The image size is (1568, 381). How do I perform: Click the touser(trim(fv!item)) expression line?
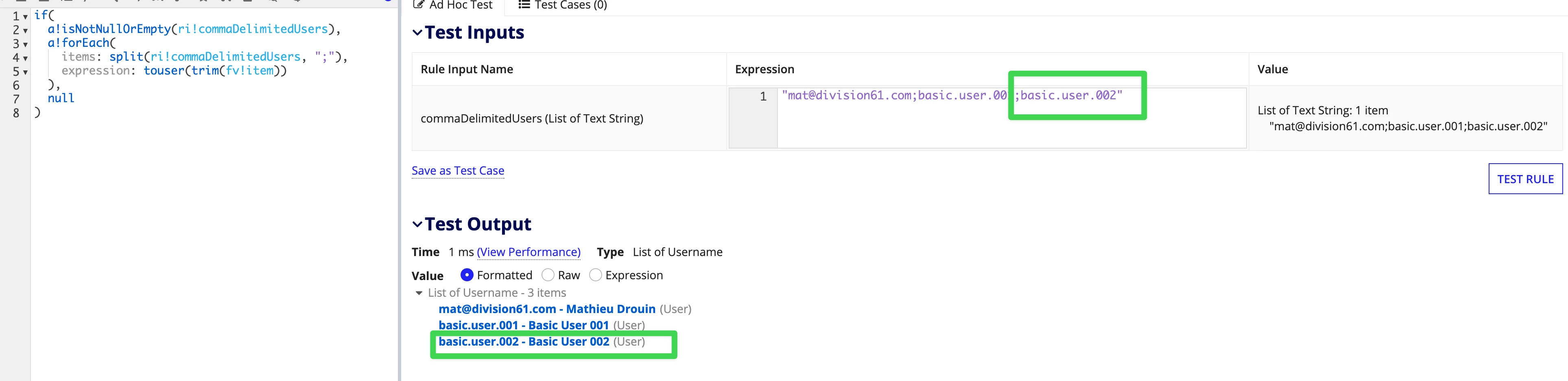[174, 71]
